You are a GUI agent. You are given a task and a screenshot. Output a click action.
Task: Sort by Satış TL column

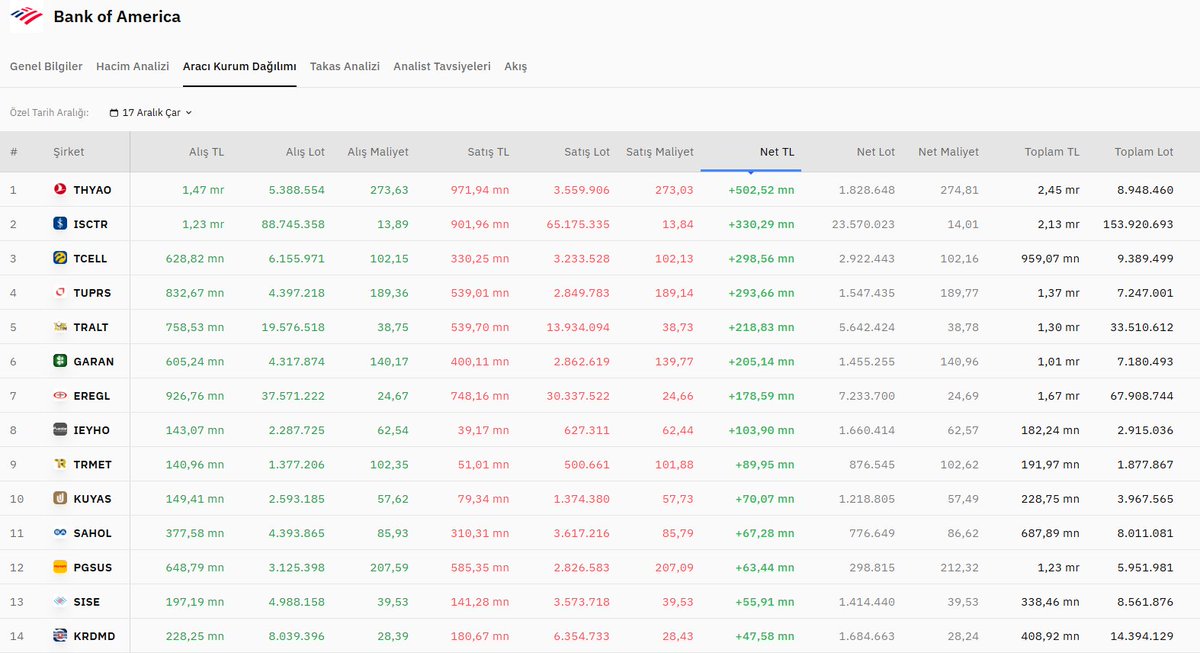point(489,152)
